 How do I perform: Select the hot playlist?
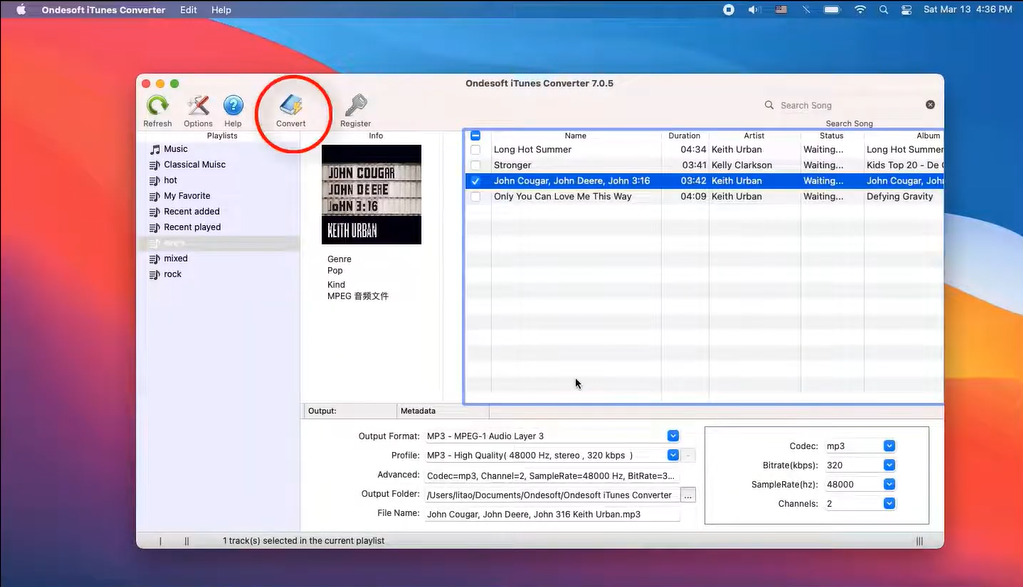(x=170, y=181)
